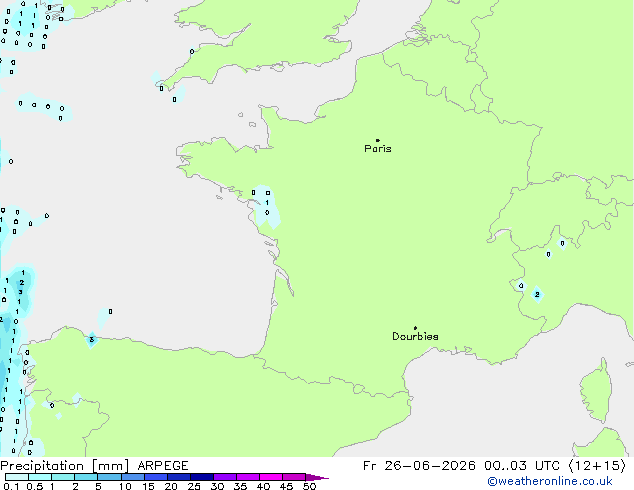The image size is (634, 490).
Task: Click the Dourbies location dot marker
Action: pyautogui.click(x=415, y=328)
